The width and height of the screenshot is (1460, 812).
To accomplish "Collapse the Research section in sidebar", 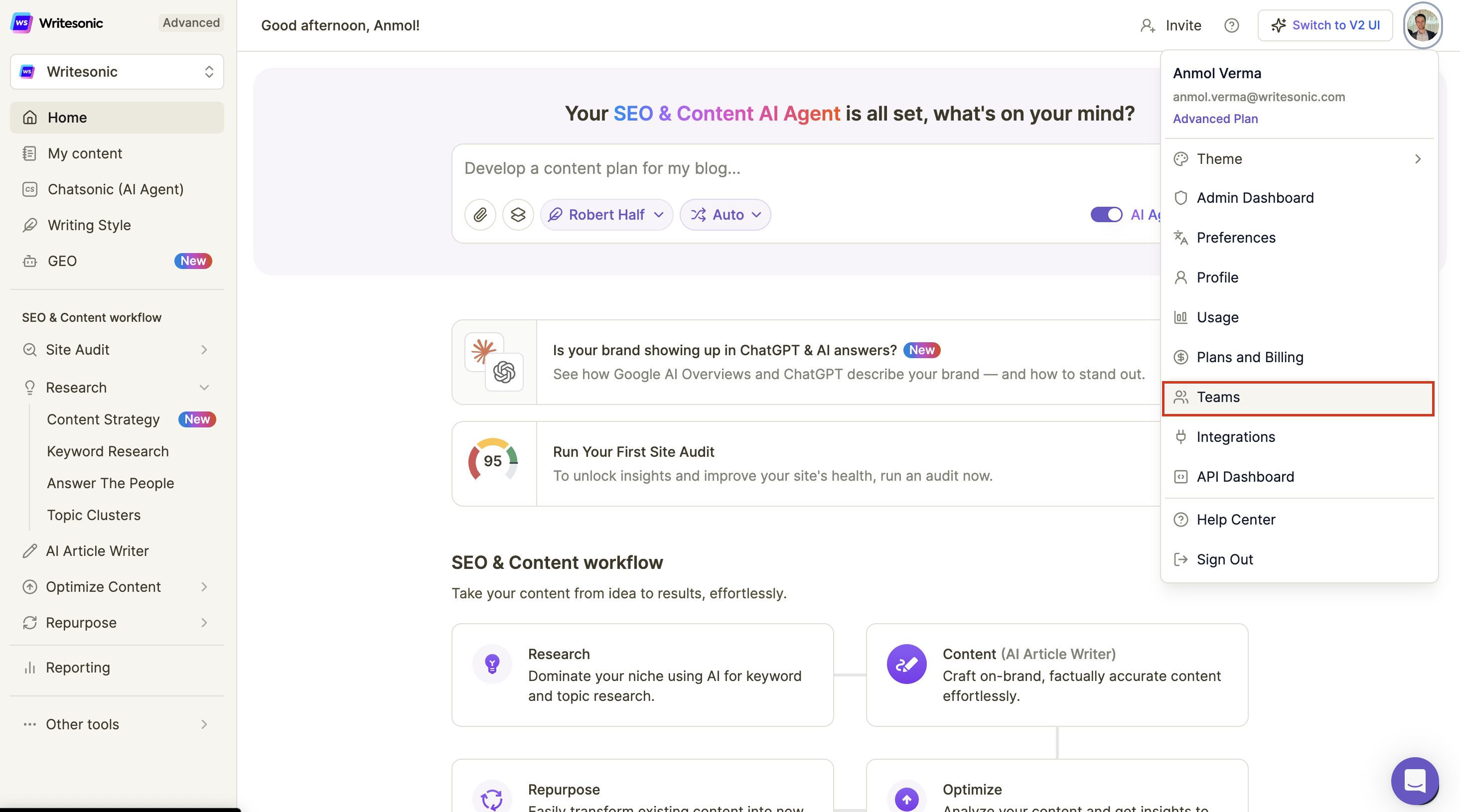I will [x=204, y=388].
